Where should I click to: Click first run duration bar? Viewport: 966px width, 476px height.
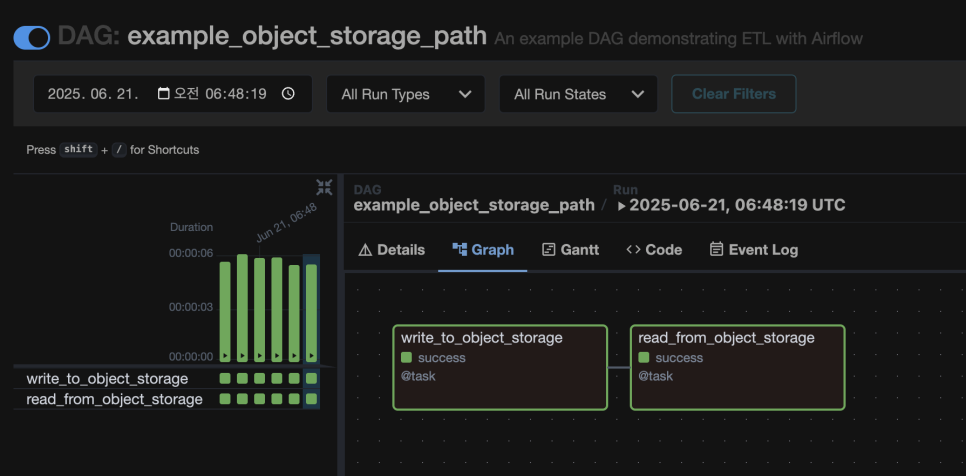(225, 312)
